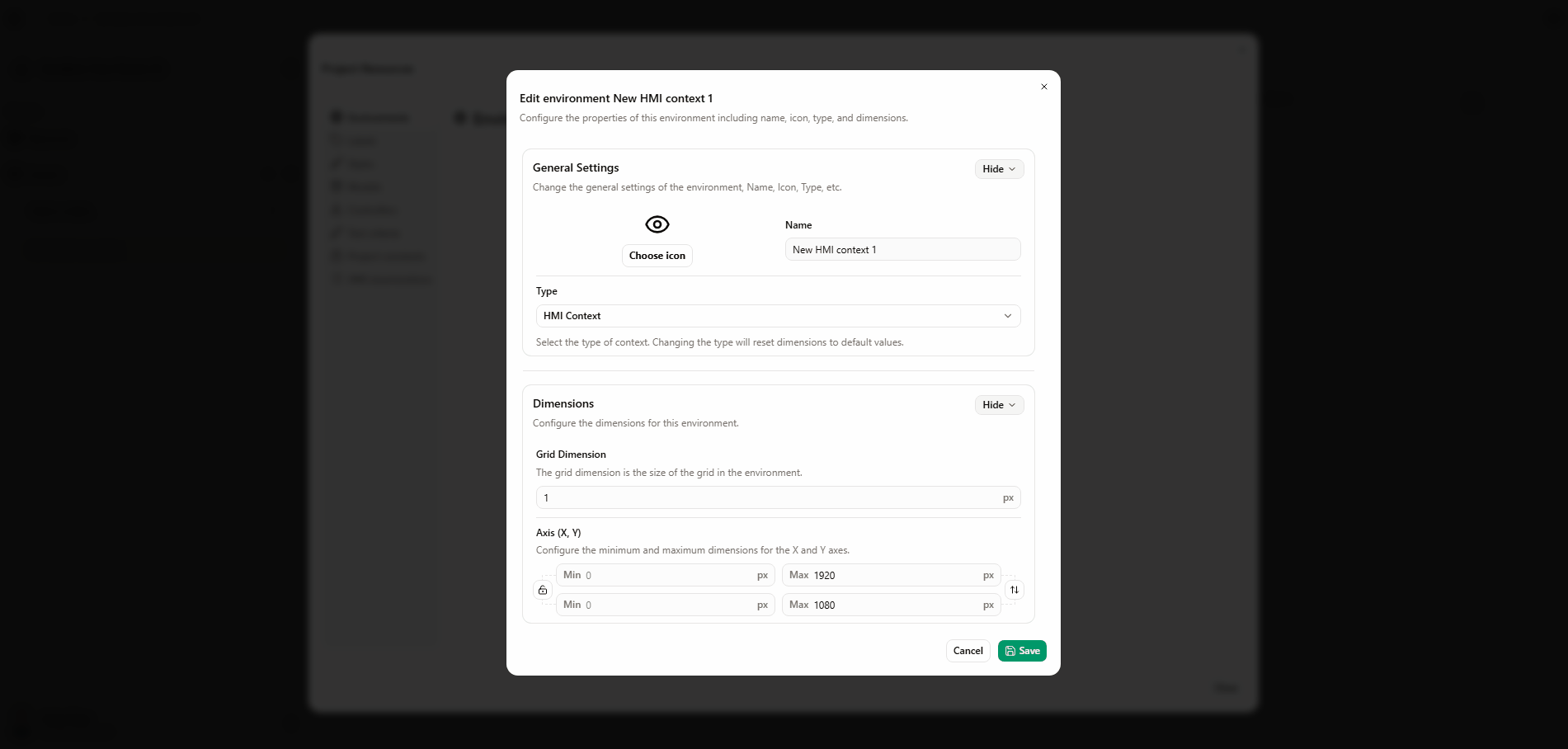This screenshot has width=1568, height=749.
Task: Click the Name label above the text field
Action: 798,225
